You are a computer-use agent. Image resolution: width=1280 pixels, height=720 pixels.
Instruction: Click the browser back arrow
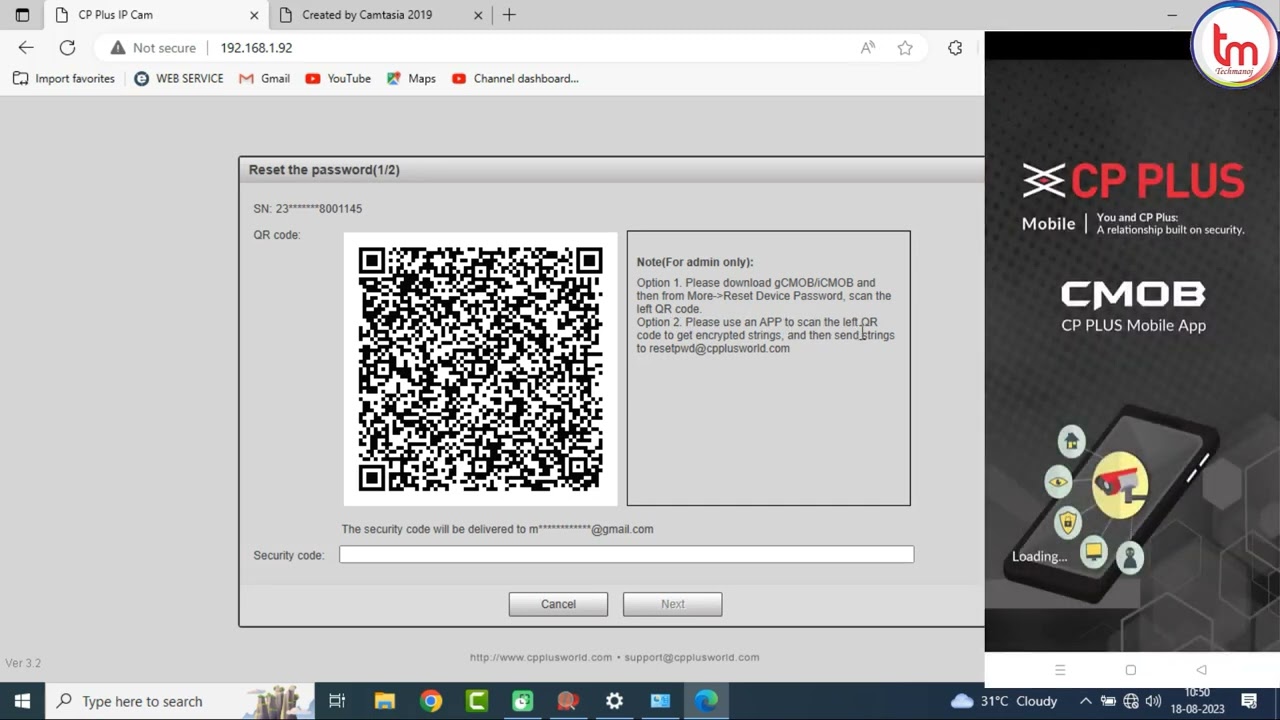[26, 47]
